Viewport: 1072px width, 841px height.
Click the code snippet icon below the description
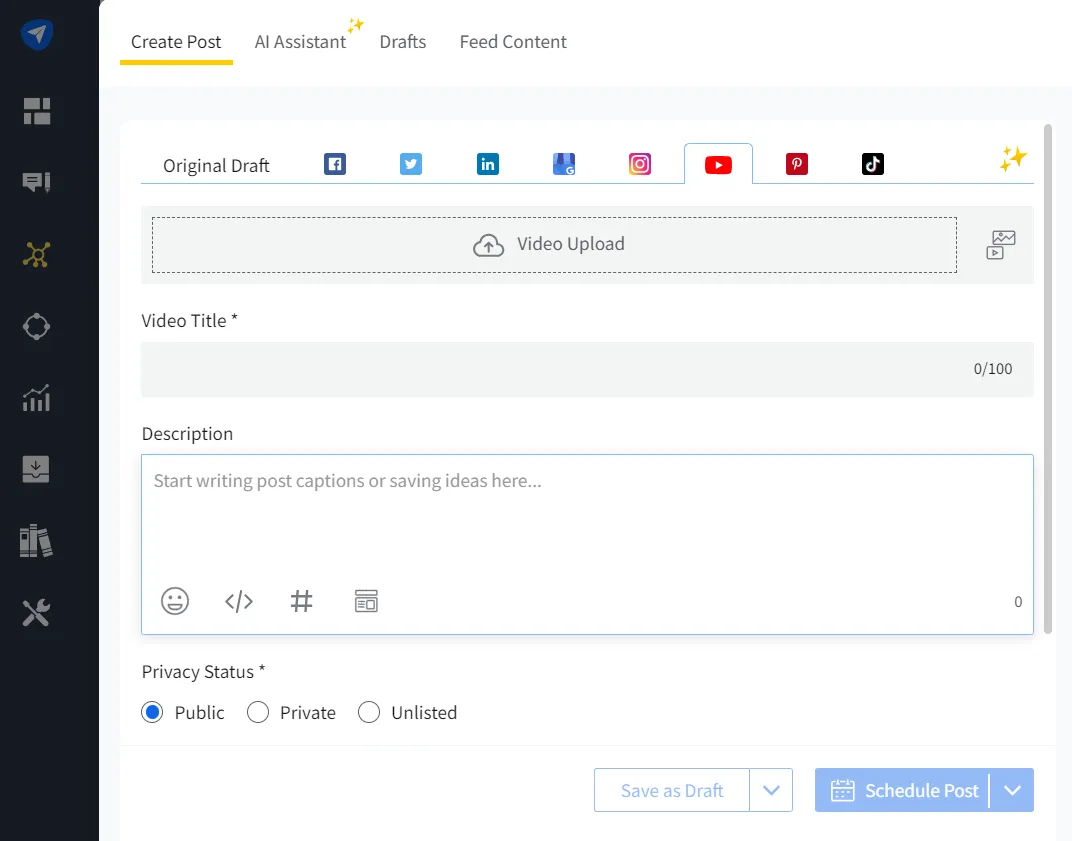239,601
